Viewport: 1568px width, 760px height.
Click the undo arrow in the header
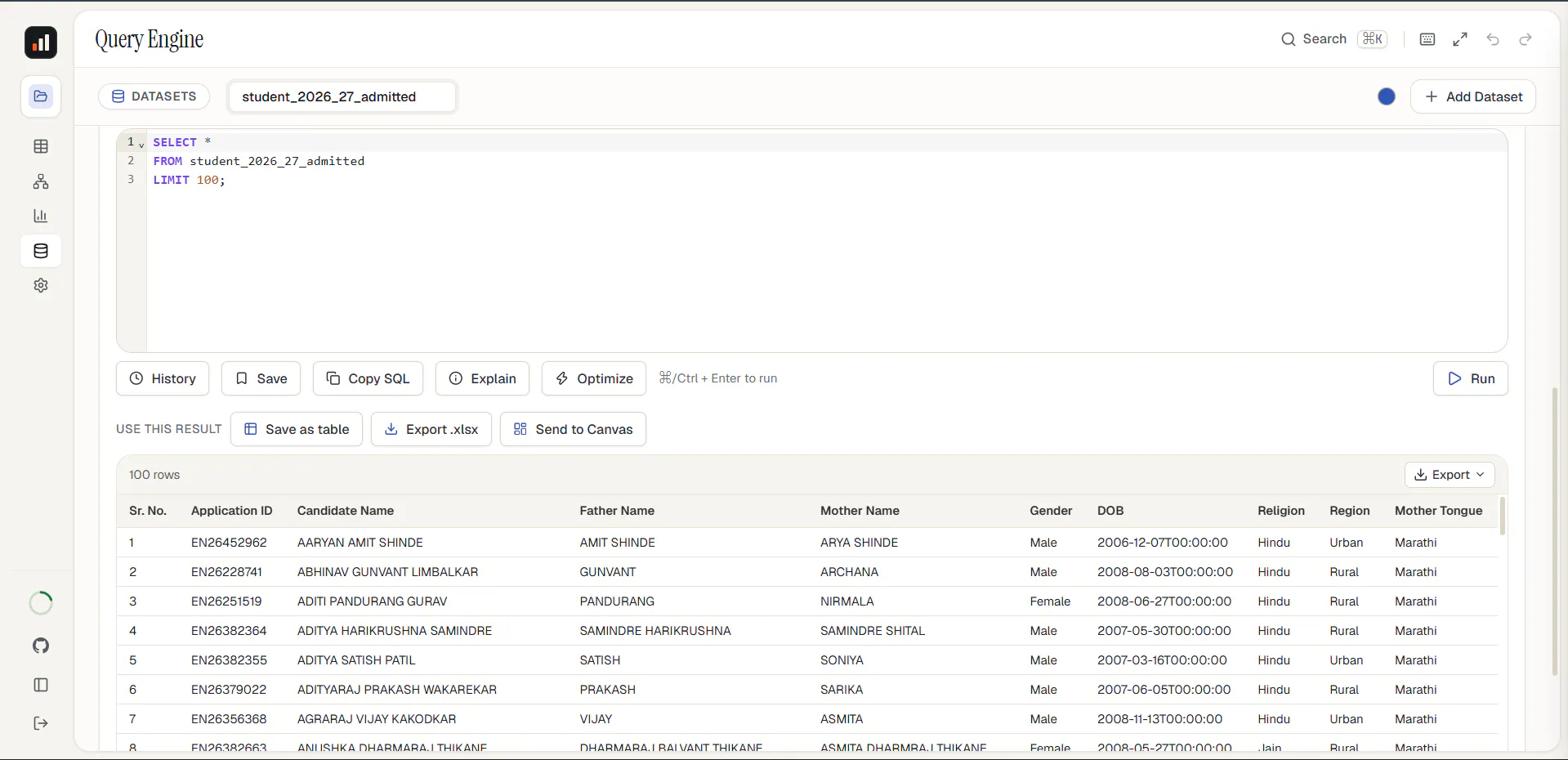[1493, 39]
